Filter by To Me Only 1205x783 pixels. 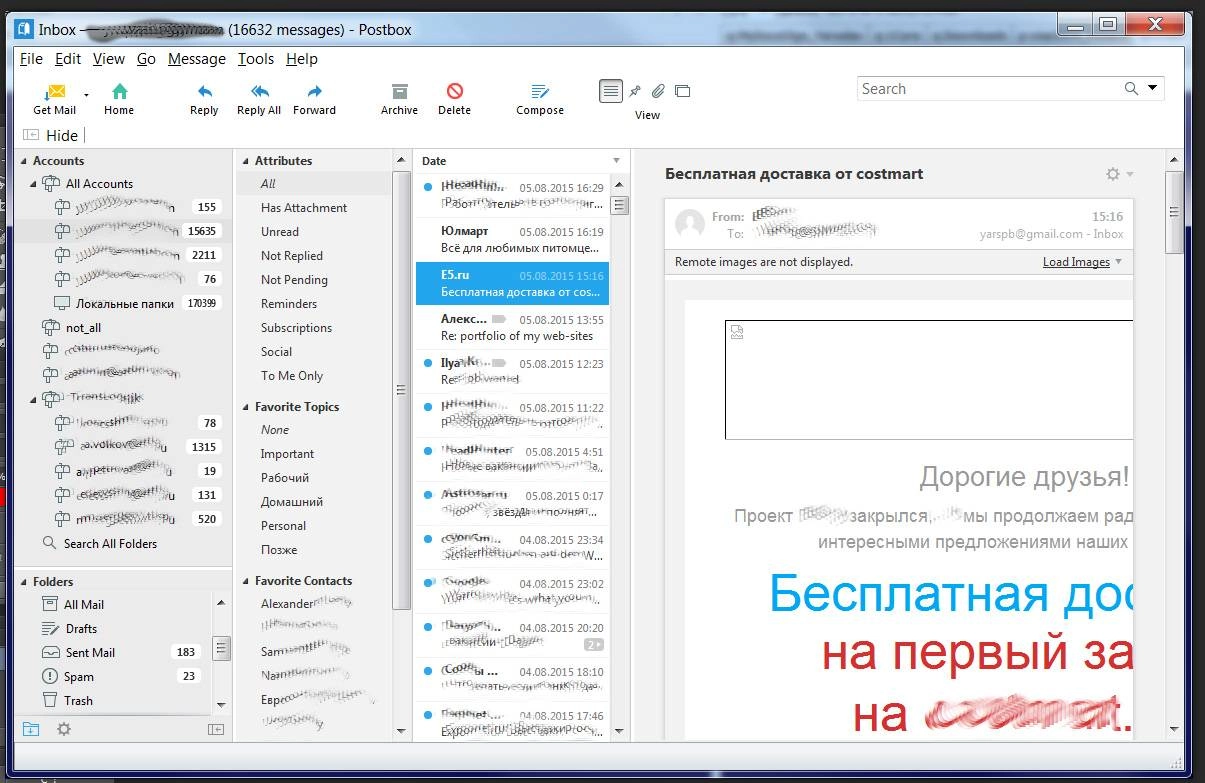pos(292,376)
